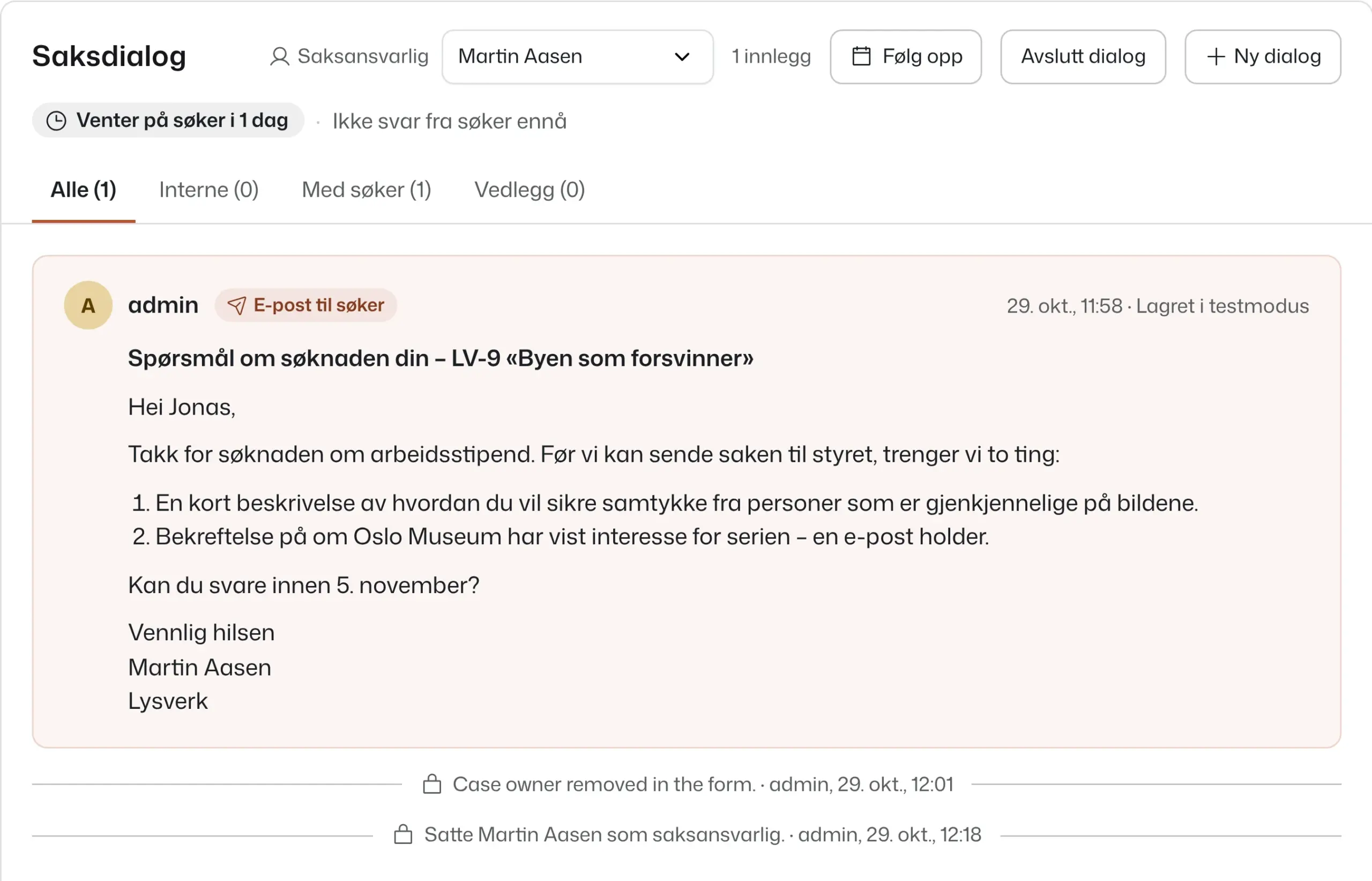Click the Saksdialog heading
Screen dimensions: 1372x881
(109, 57)
